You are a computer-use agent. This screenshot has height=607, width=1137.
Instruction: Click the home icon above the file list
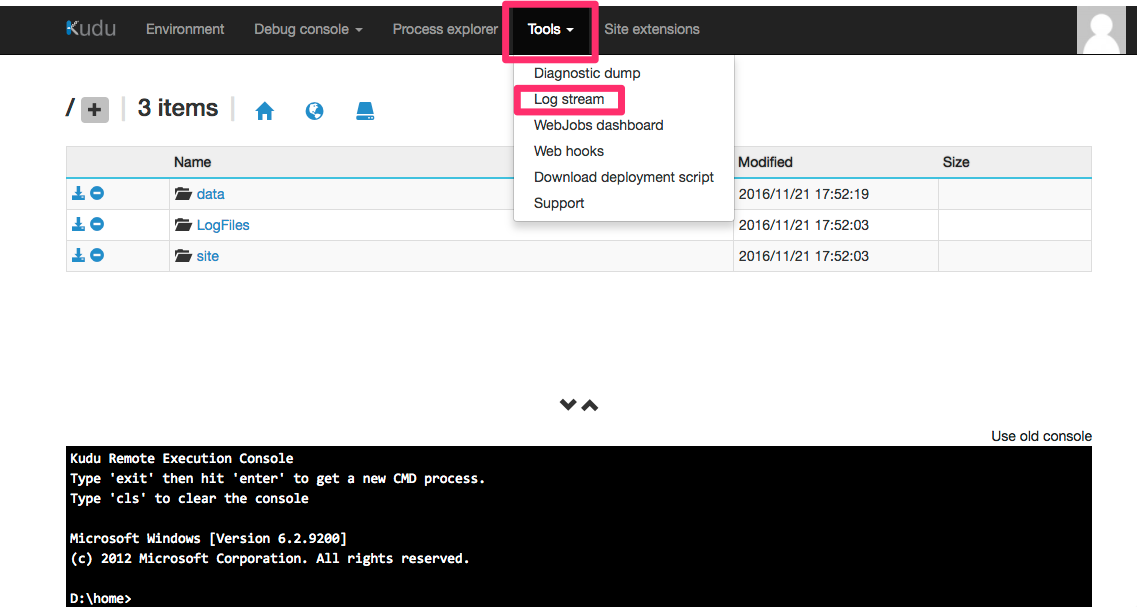pyautogui.click(x=264, y=110)
